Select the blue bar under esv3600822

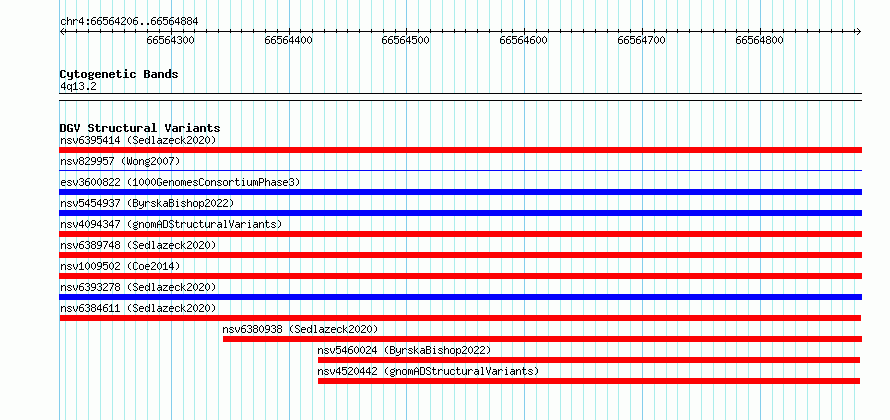(x=460, y=192)
